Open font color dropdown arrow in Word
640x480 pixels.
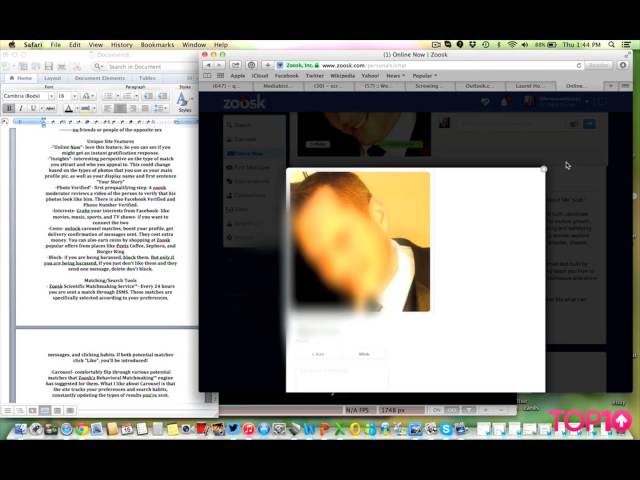(x=77, y=108)
